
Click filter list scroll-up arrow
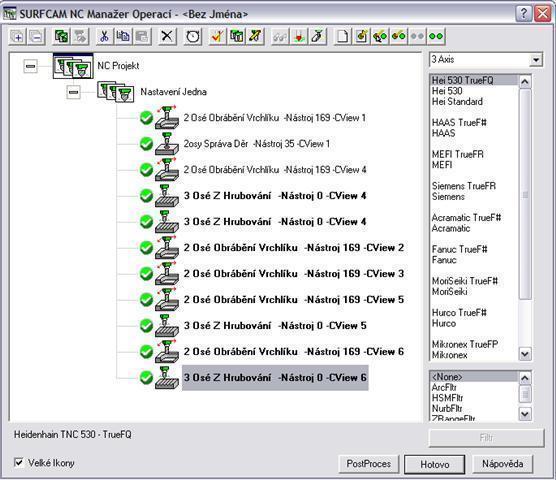point(525,378)
